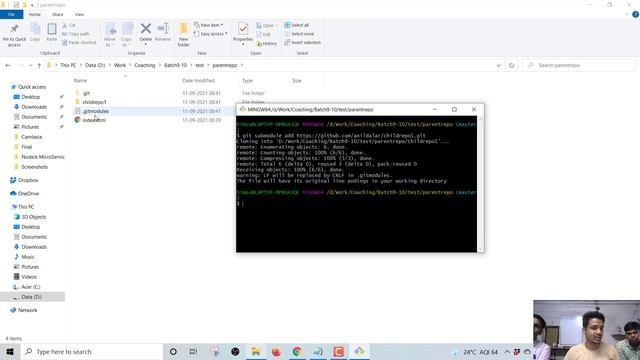Open OneDrive in navigation pane
Image resolution: width=640 pixels, height=360 pixels.
pos(28,193)
